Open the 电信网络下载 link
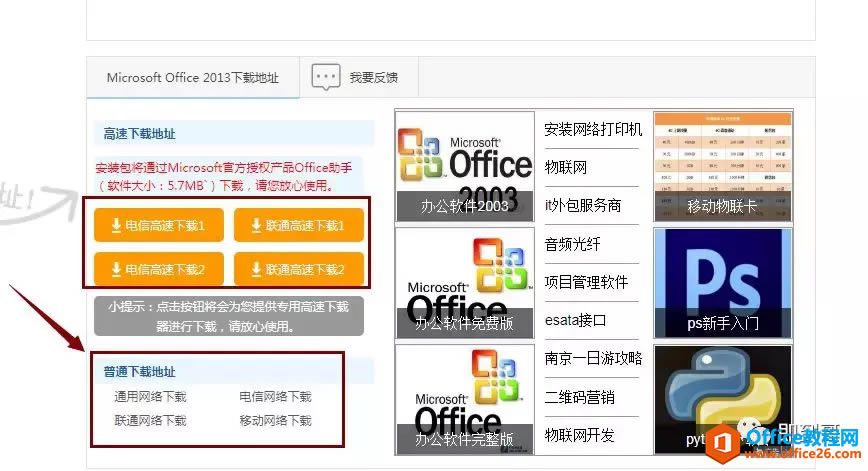 (275, 396)
